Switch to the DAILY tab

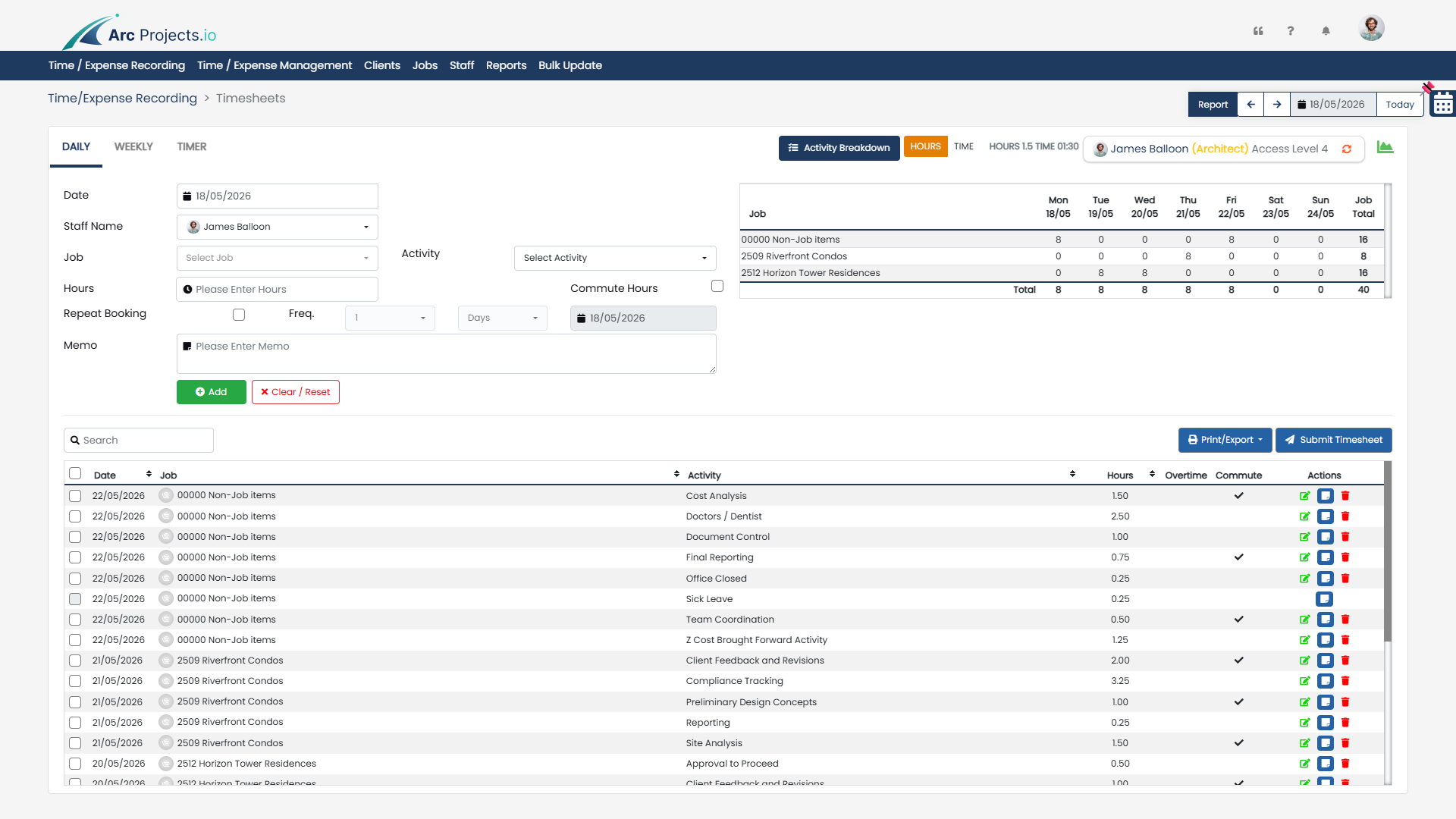[76, 147]
